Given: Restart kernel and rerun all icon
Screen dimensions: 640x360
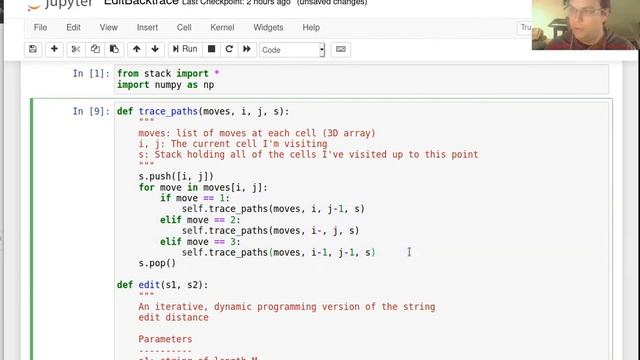Looking at the screenshot, I should [x=247, y=49].
